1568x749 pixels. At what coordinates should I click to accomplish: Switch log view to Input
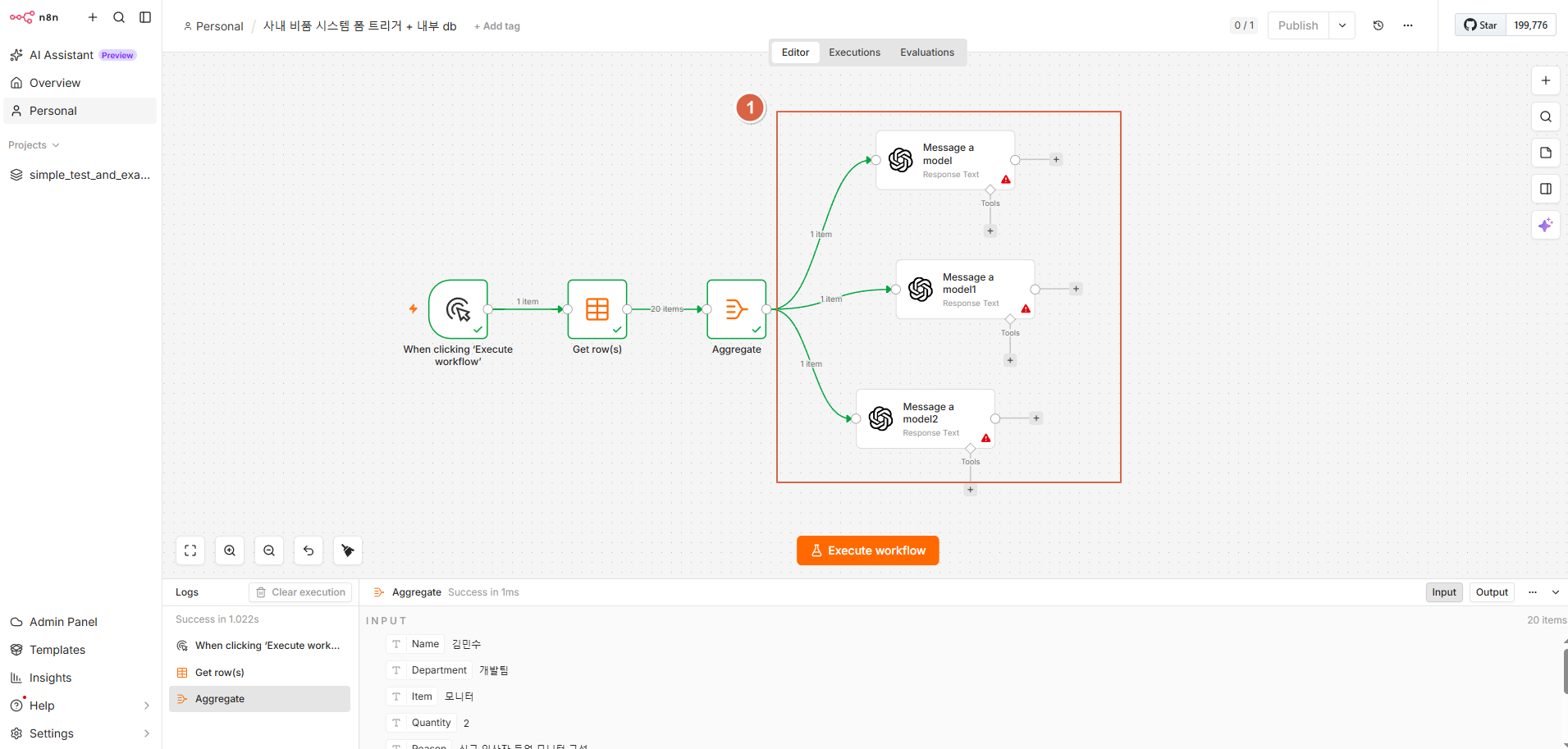1444,592
